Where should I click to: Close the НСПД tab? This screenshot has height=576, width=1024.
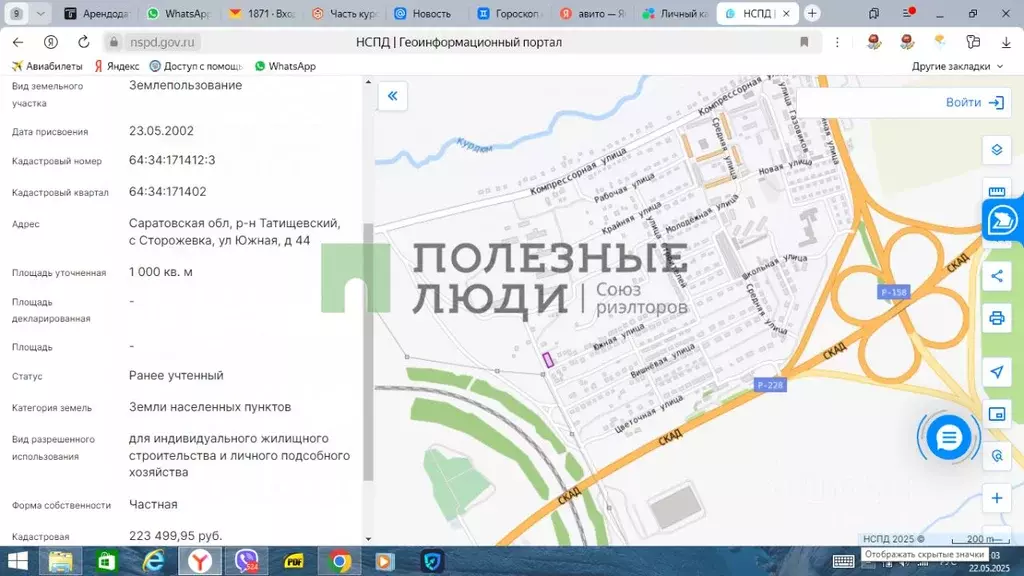pos(786,13)
